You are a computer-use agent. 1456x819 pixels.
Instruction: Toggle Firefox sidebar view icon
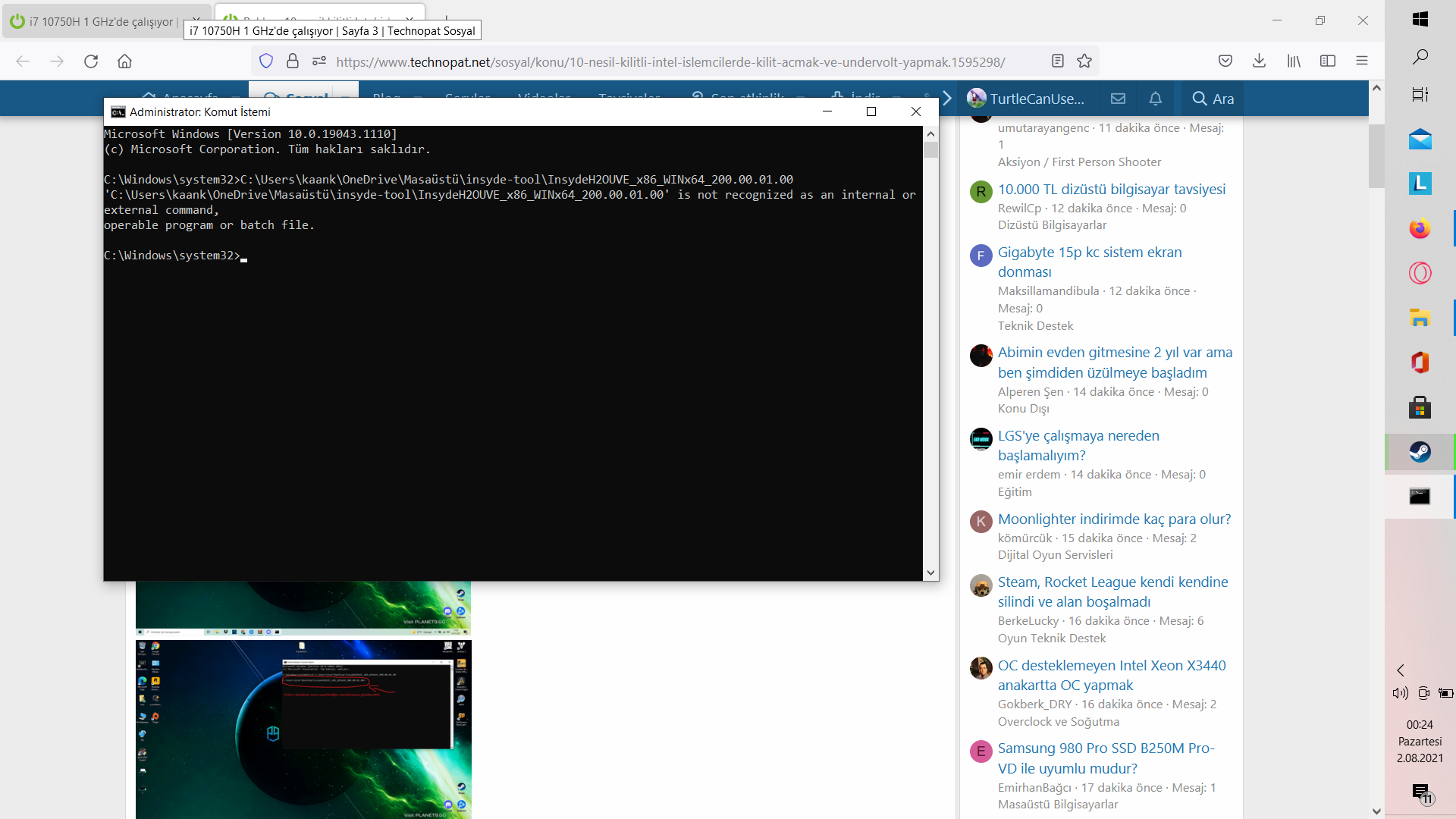tap(1328, 61)
